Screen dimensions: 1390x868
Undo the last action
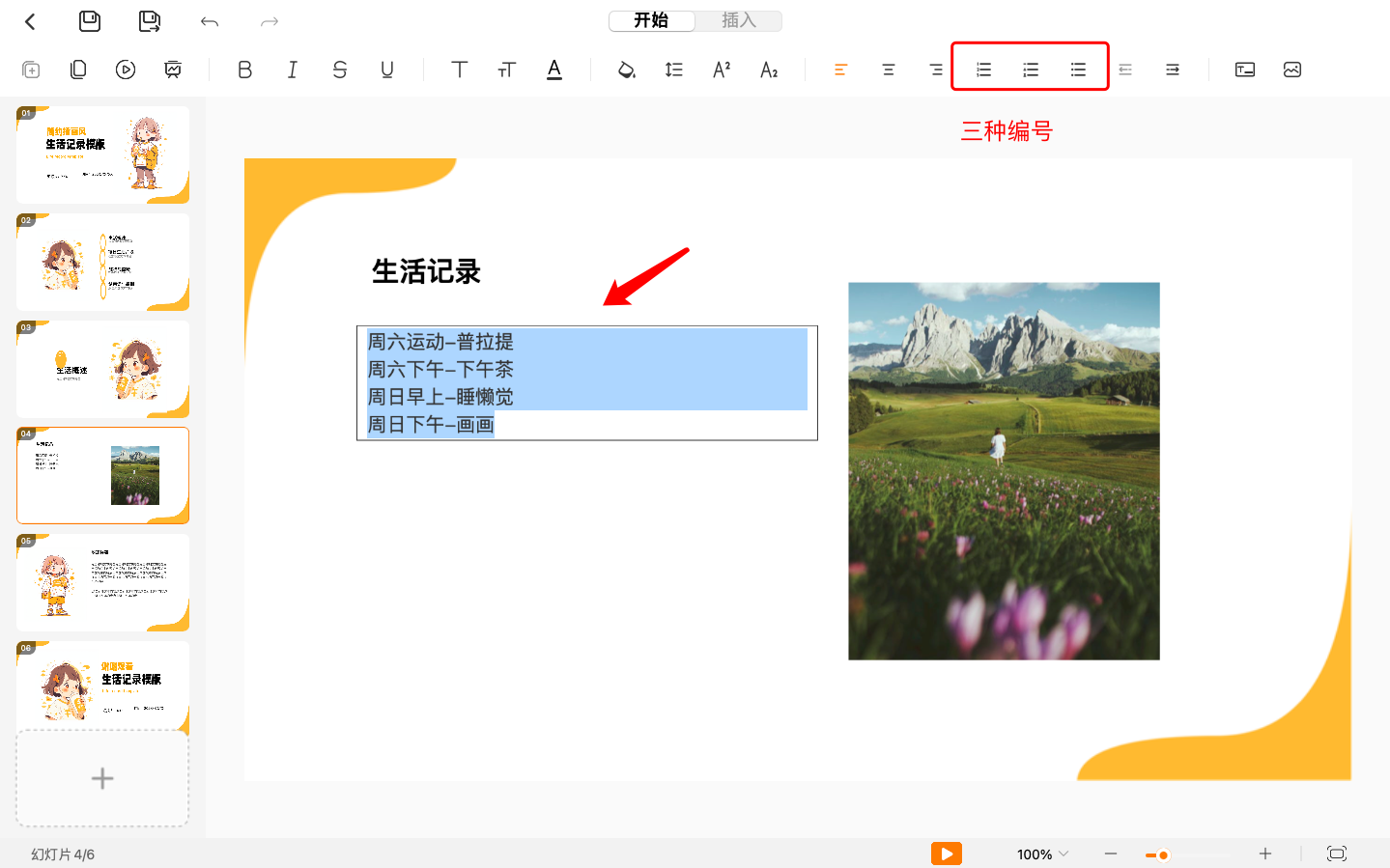[210, 20]
